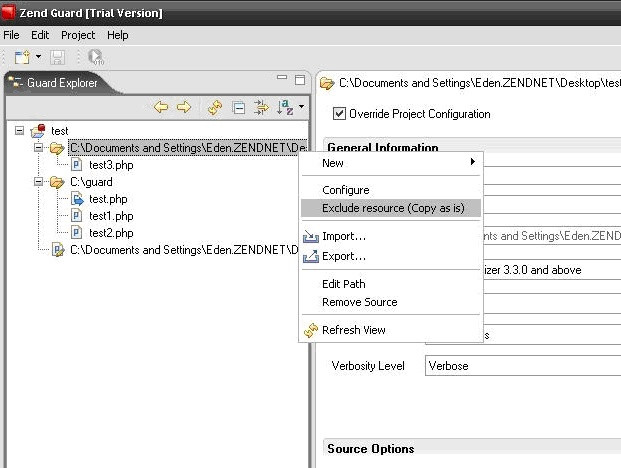Viewport: 621px width, 468px height.
Task: Open the File menu
Action: (11, 35)
